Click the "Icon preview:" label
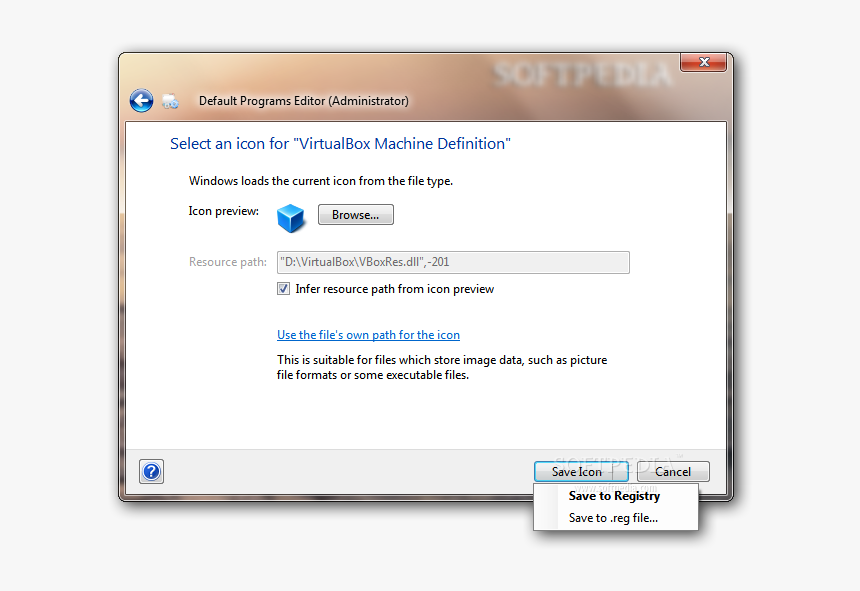Viewport: 860px width, 591px height. (x=224, y=211)
